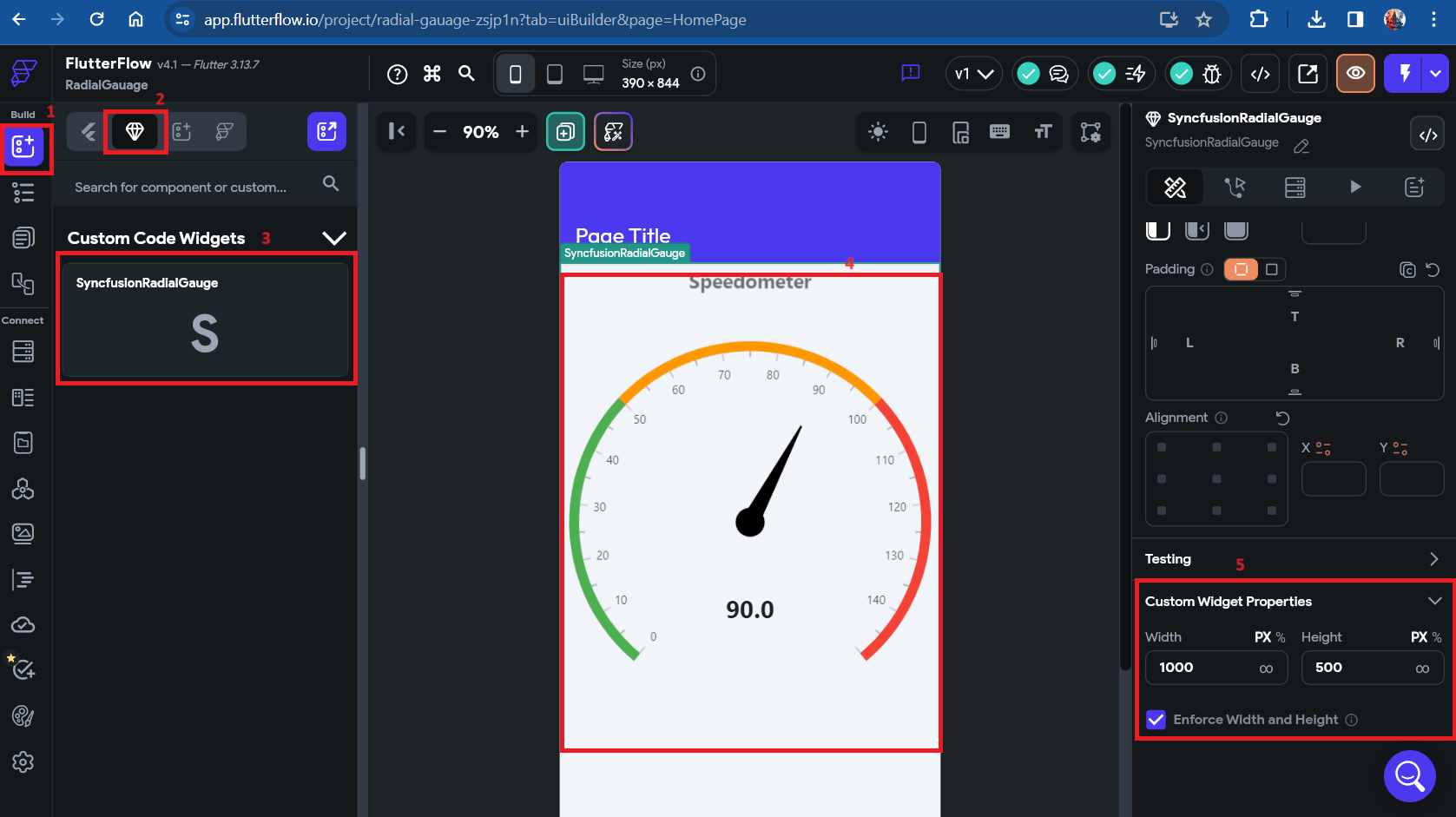The height and width of the screenshot is (817, 1456).
Task: Edit the SyncfusionRadialGauge widget name
Action: (1301, 146)
